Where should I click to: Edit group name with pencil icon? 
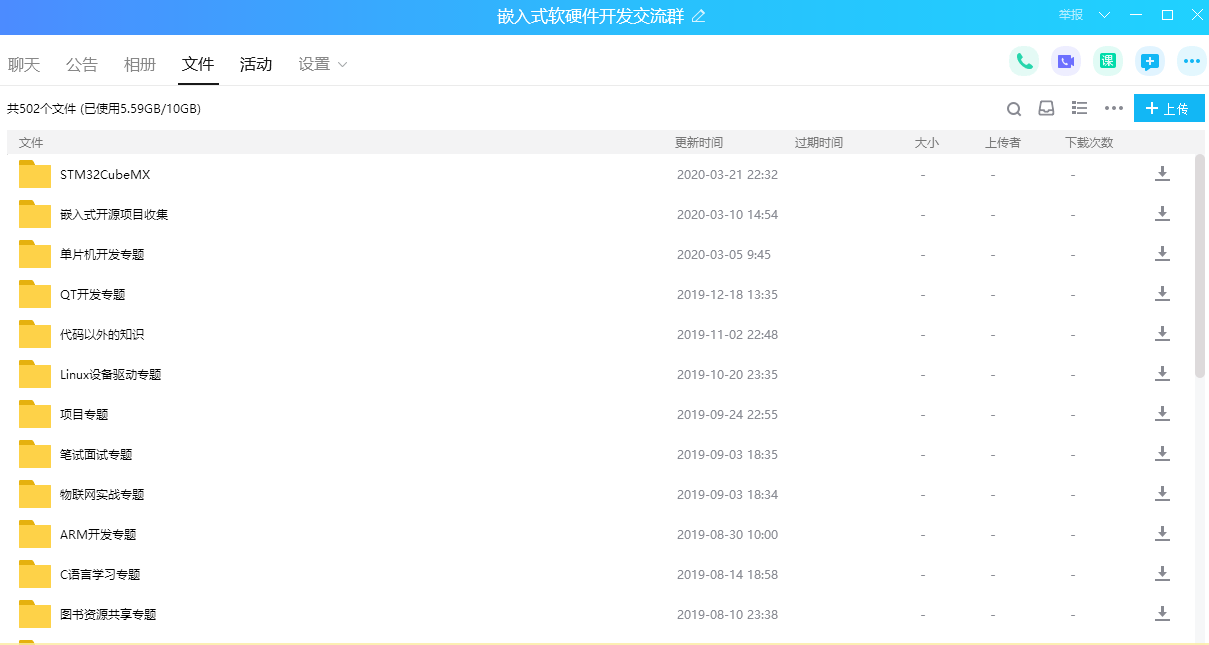point(698,16)
